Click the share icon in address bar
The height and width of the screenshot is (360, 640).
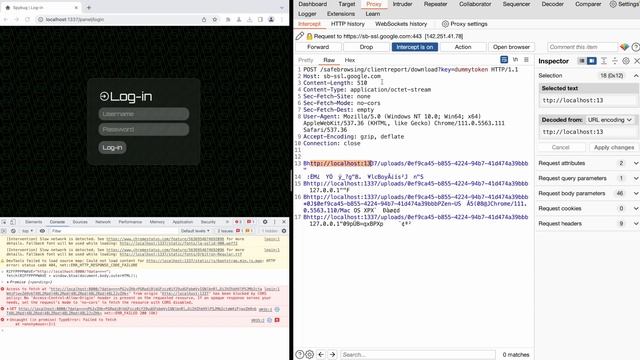coord(204,19)
